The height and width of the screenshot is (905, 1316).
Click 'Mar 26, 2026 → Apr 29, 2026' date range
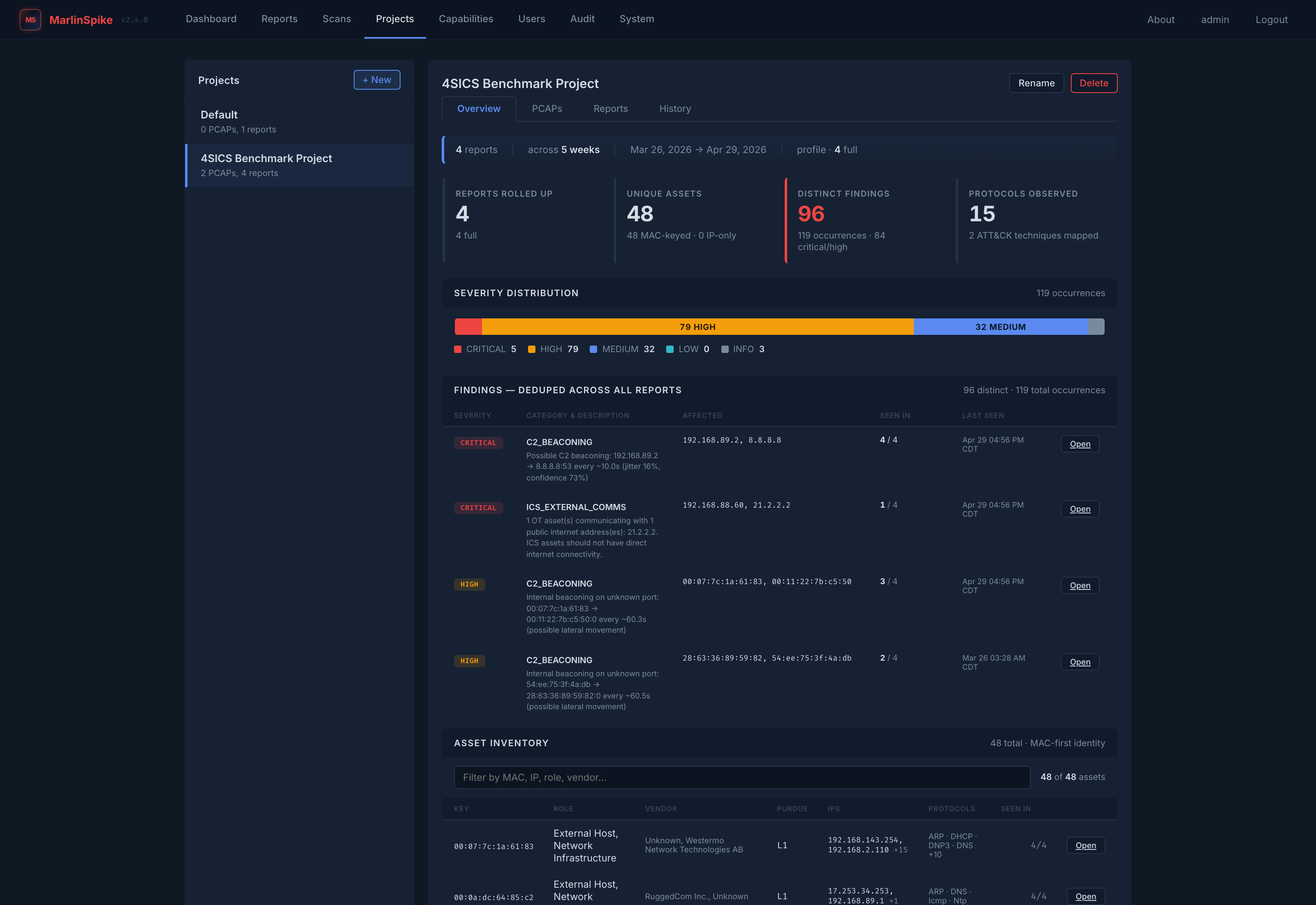click(x=697, y=150)
